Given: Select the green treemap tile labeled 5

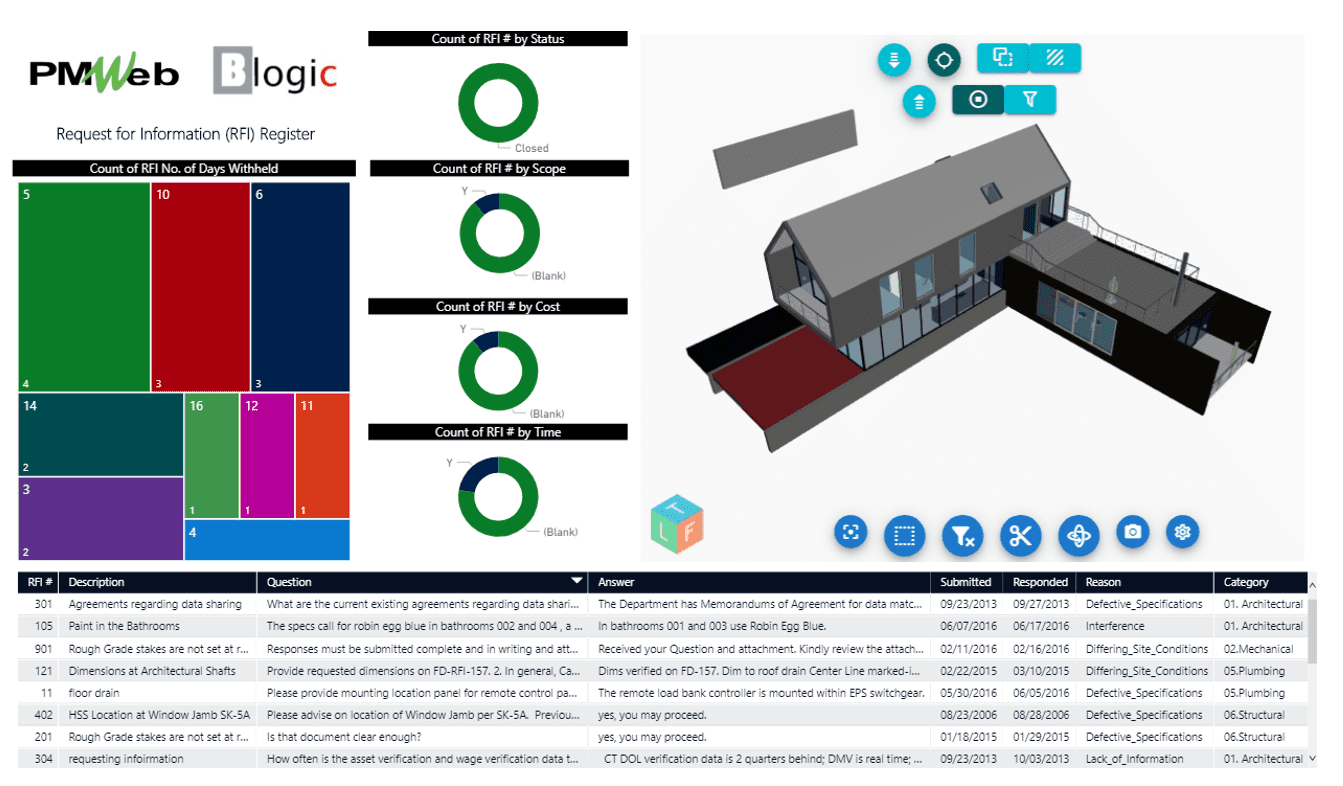Looking at the screenshot, I should 84,287.
